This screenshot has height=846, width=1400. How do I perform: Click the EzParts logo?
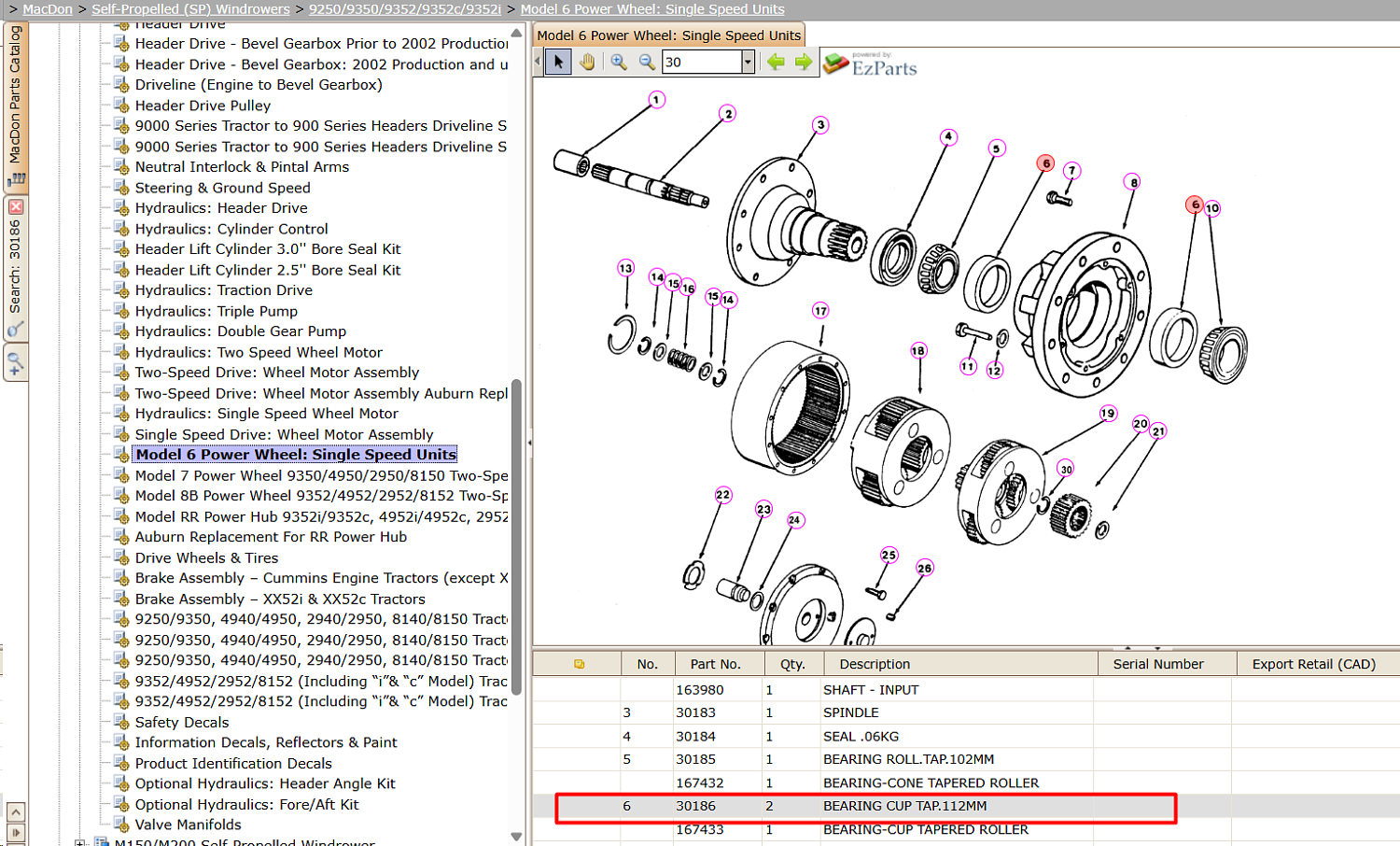(871, 64)
